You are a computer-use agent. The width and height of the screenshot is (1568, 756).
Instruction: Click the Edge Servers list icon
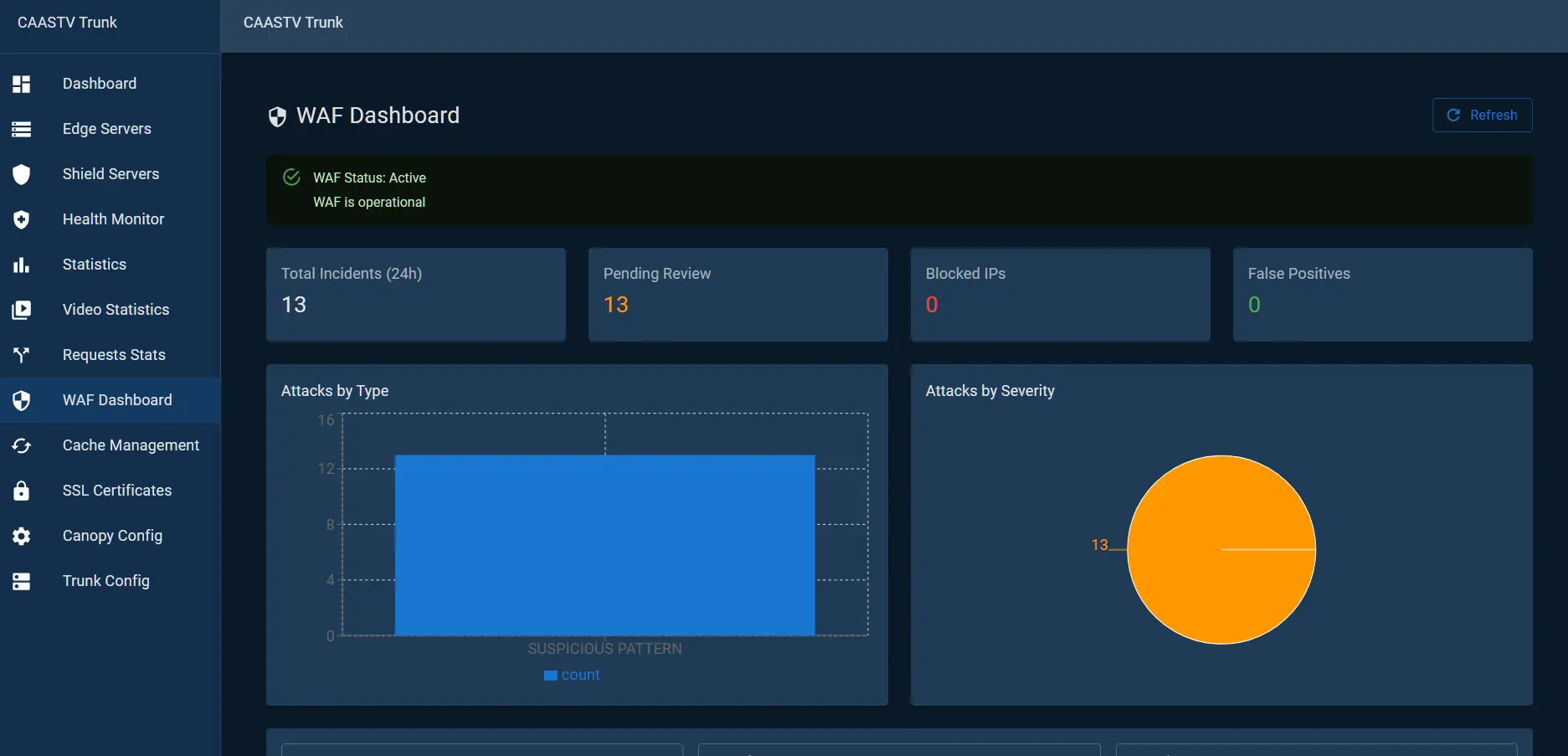21,129
